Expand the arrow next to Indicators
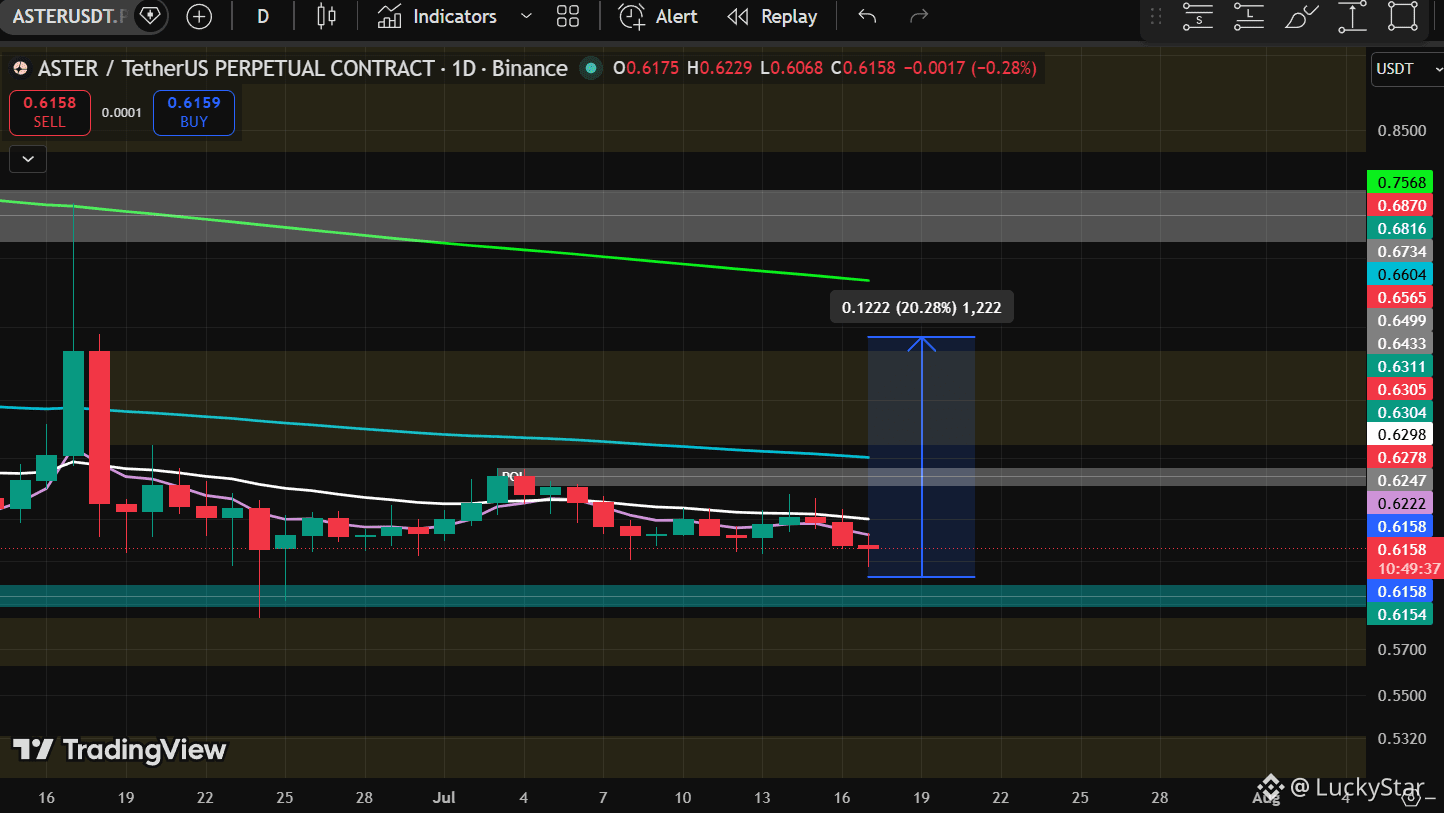 527,16
